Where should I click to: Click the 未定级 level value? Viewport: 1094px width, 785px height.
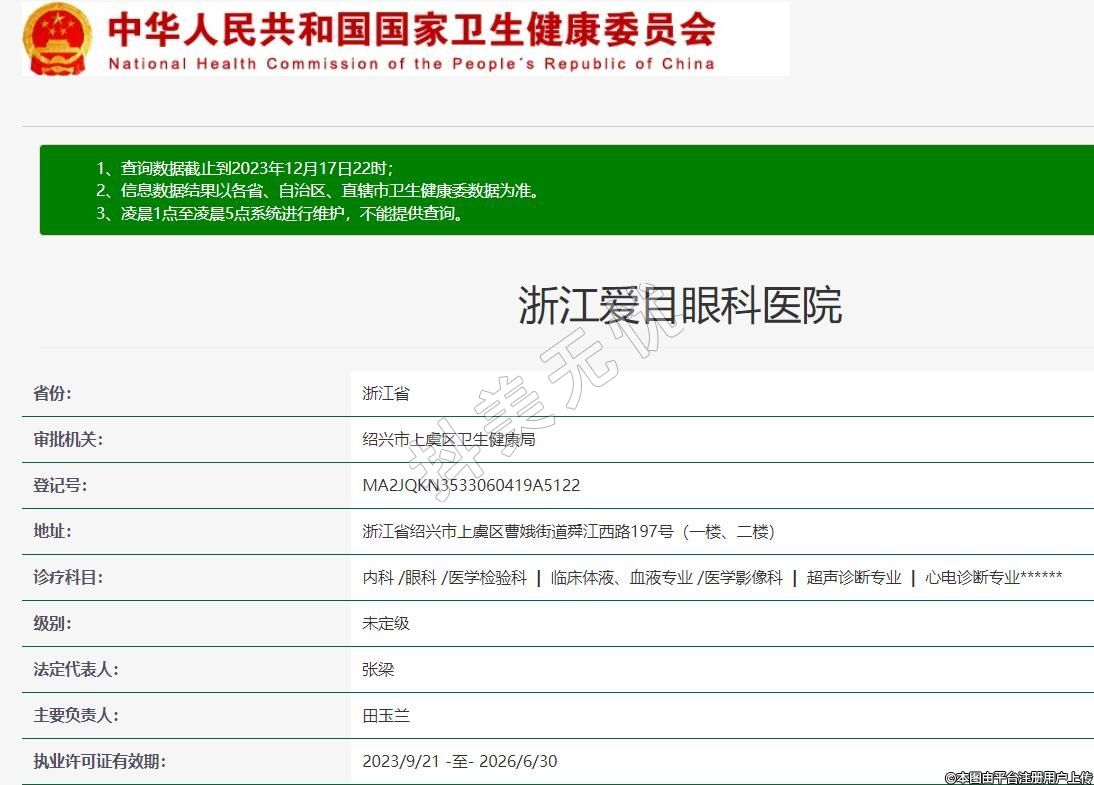tap(386, 623)
